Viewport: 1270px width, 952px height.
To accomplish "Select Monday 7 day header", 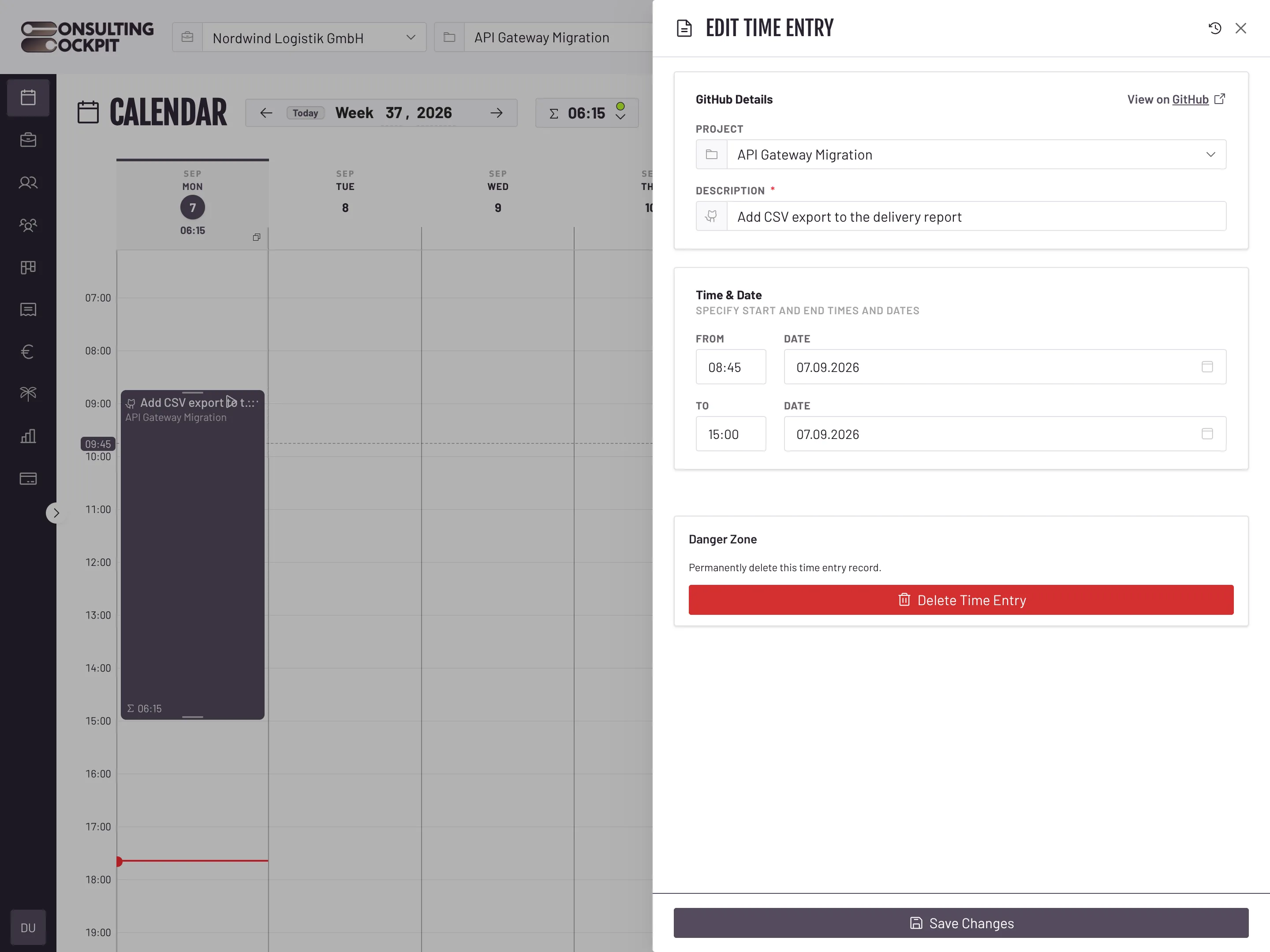I will point(192,205).
